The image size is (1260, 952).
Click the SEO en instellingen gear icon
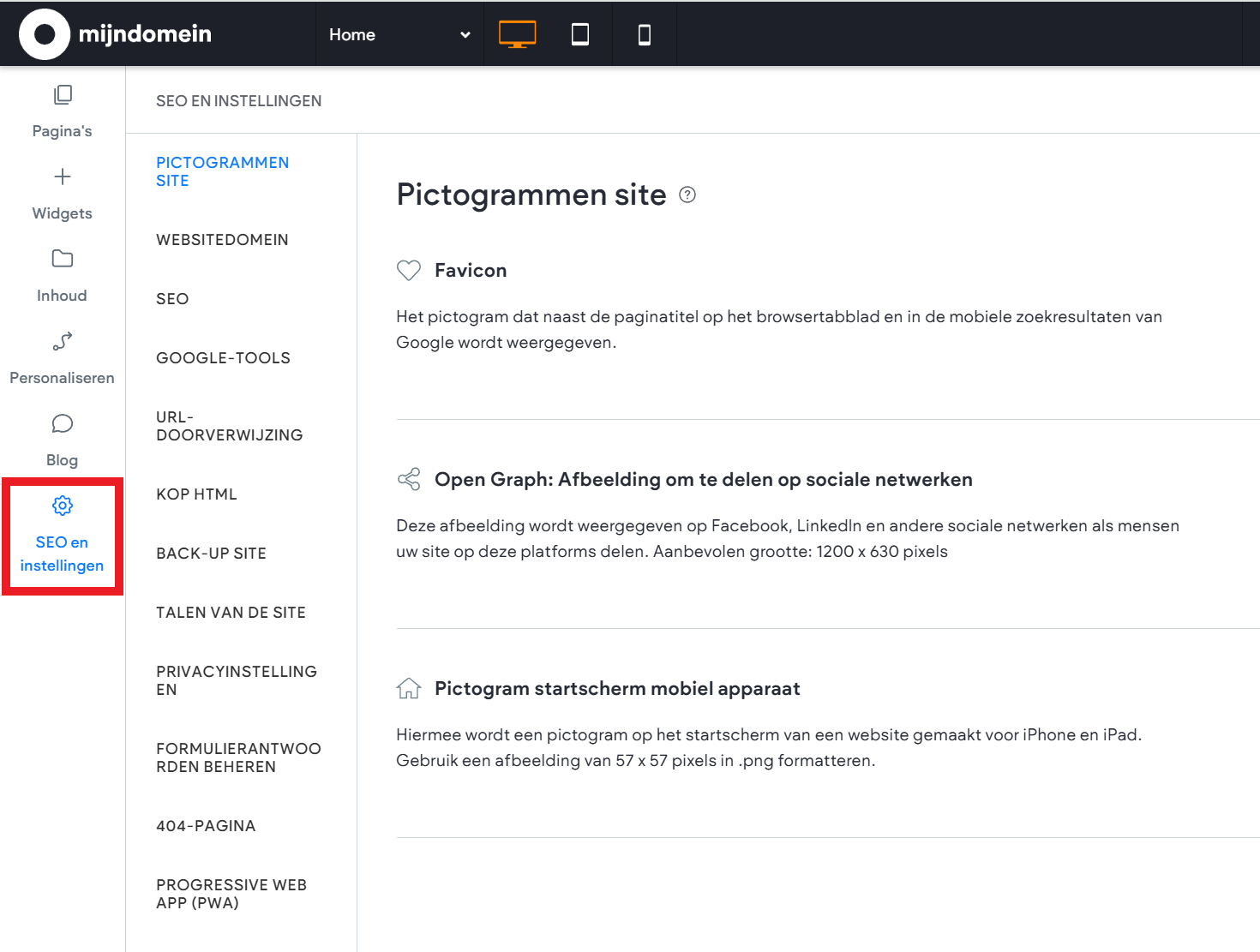(x=63, y=506)
